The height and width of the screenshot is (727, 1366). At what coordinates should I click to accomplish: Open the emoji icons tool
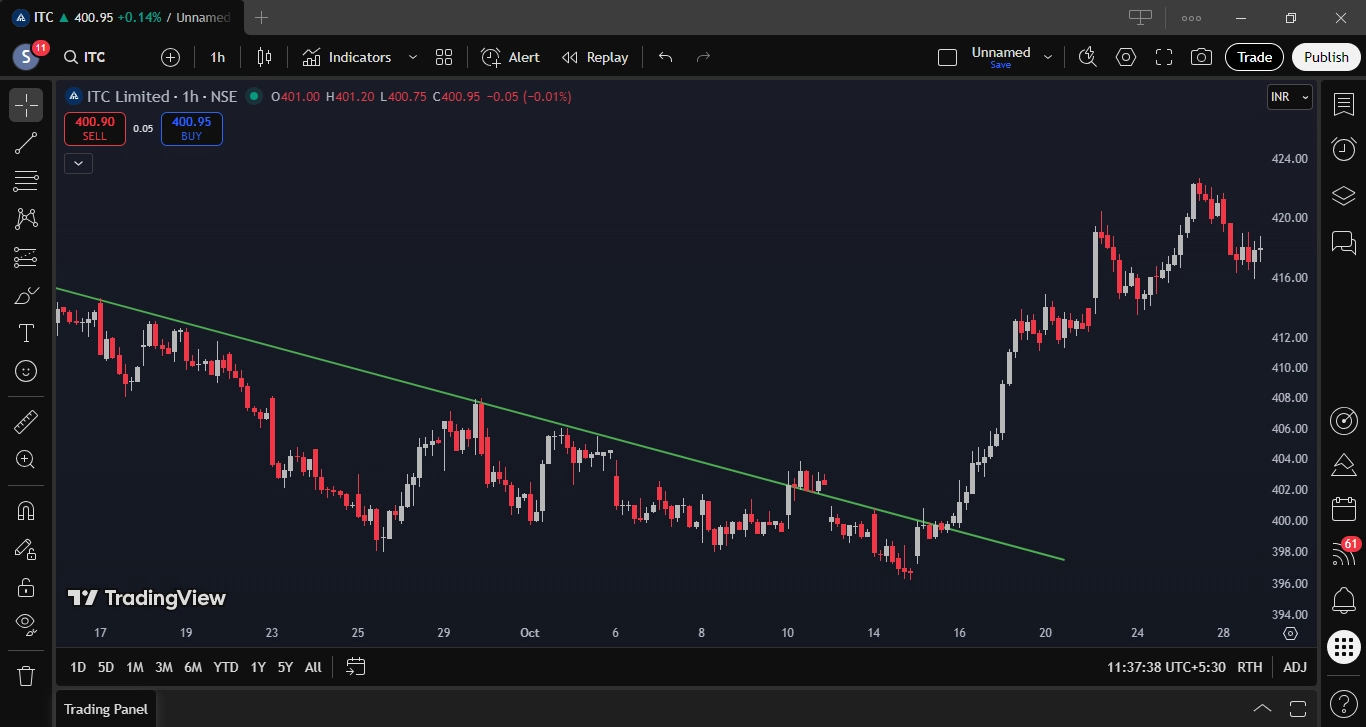pos(26,371)
